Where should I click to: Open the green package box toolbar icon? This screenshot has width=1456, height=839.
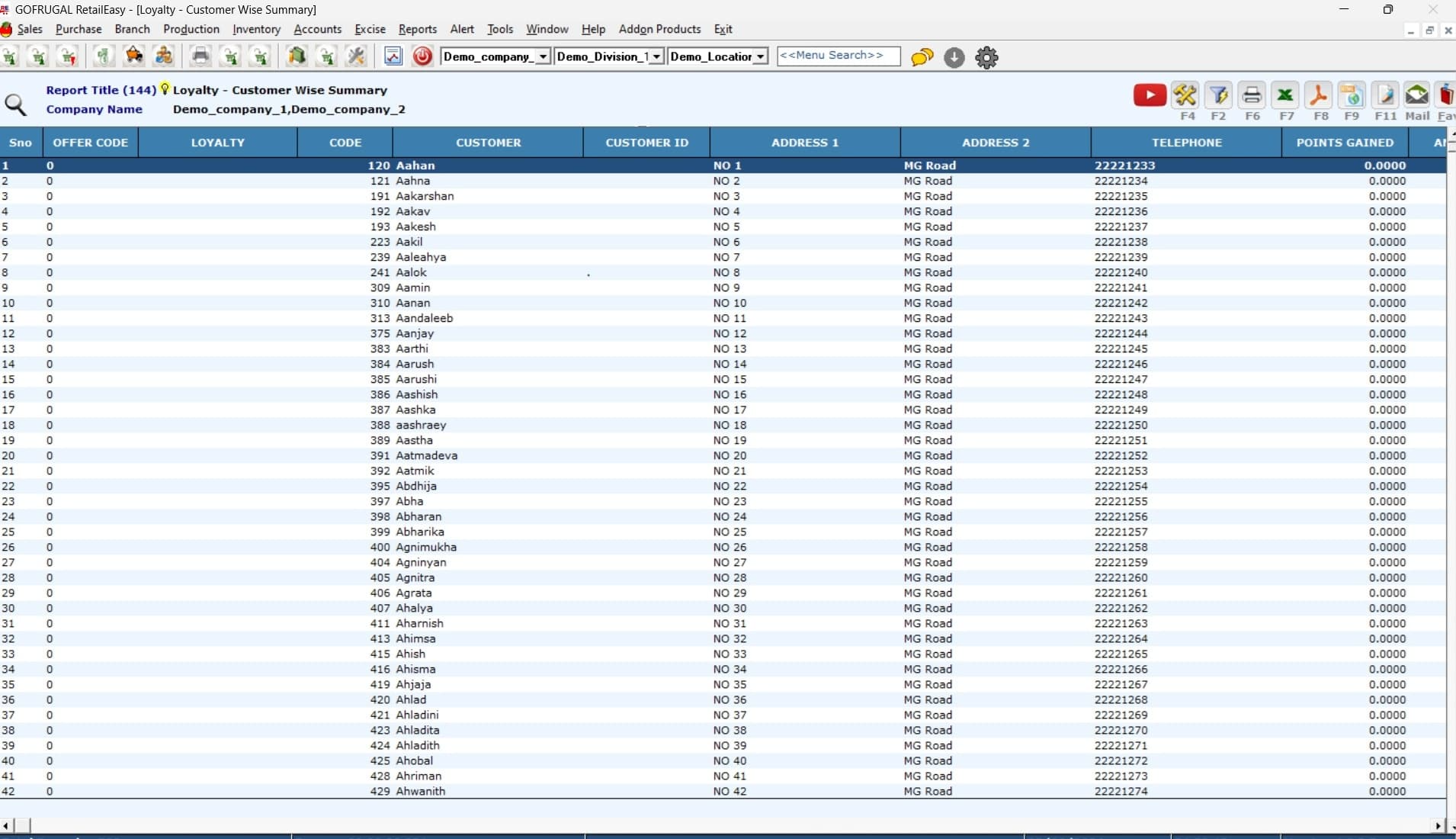click(297, 56)
